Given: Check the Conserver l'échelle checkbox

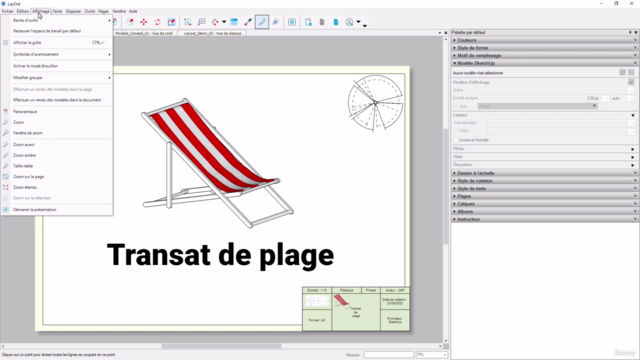Looking at the screenshot, I should point(456,140).
